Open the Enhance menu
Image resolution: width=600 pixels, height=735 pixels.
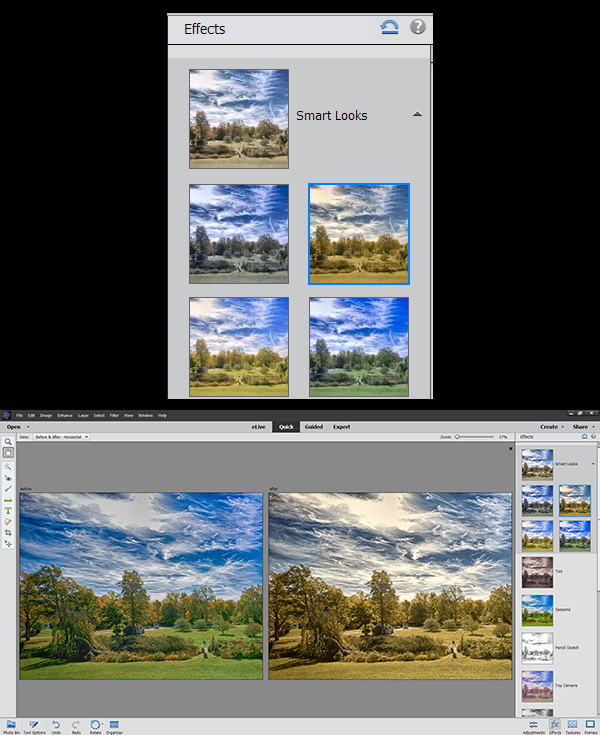tap(65, 415)
